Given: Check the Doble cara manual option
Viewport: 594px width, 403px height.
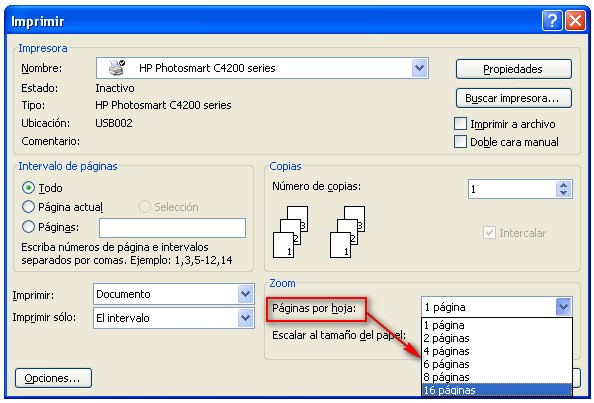Looking at the screenshot, I should pyautogui.click(x=460, y=142).
